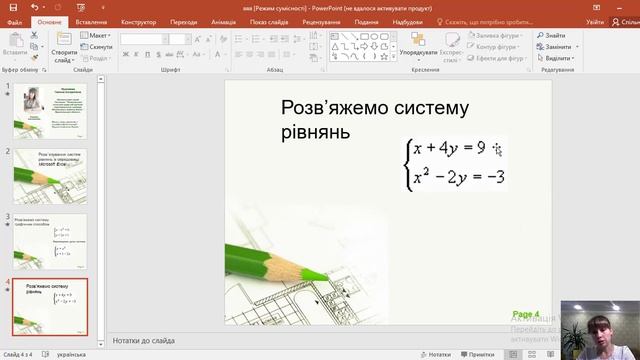Center the paragraph text

(x=250, y=54)
